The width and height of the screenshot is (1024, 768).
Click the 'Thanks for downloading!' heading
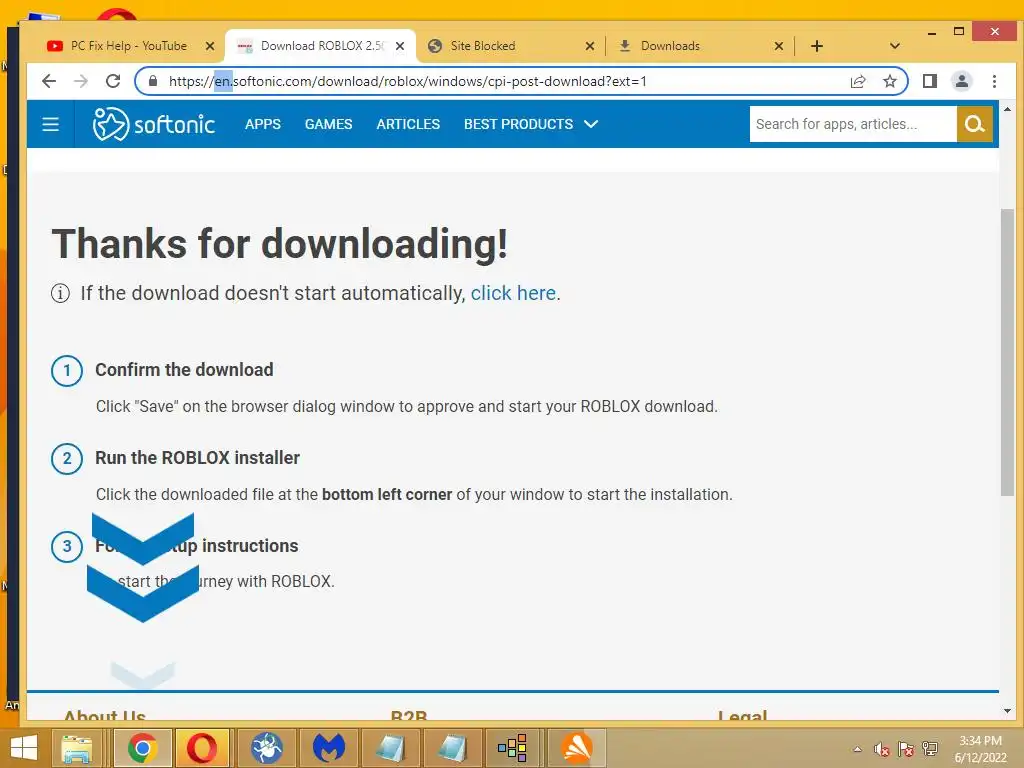280,244
